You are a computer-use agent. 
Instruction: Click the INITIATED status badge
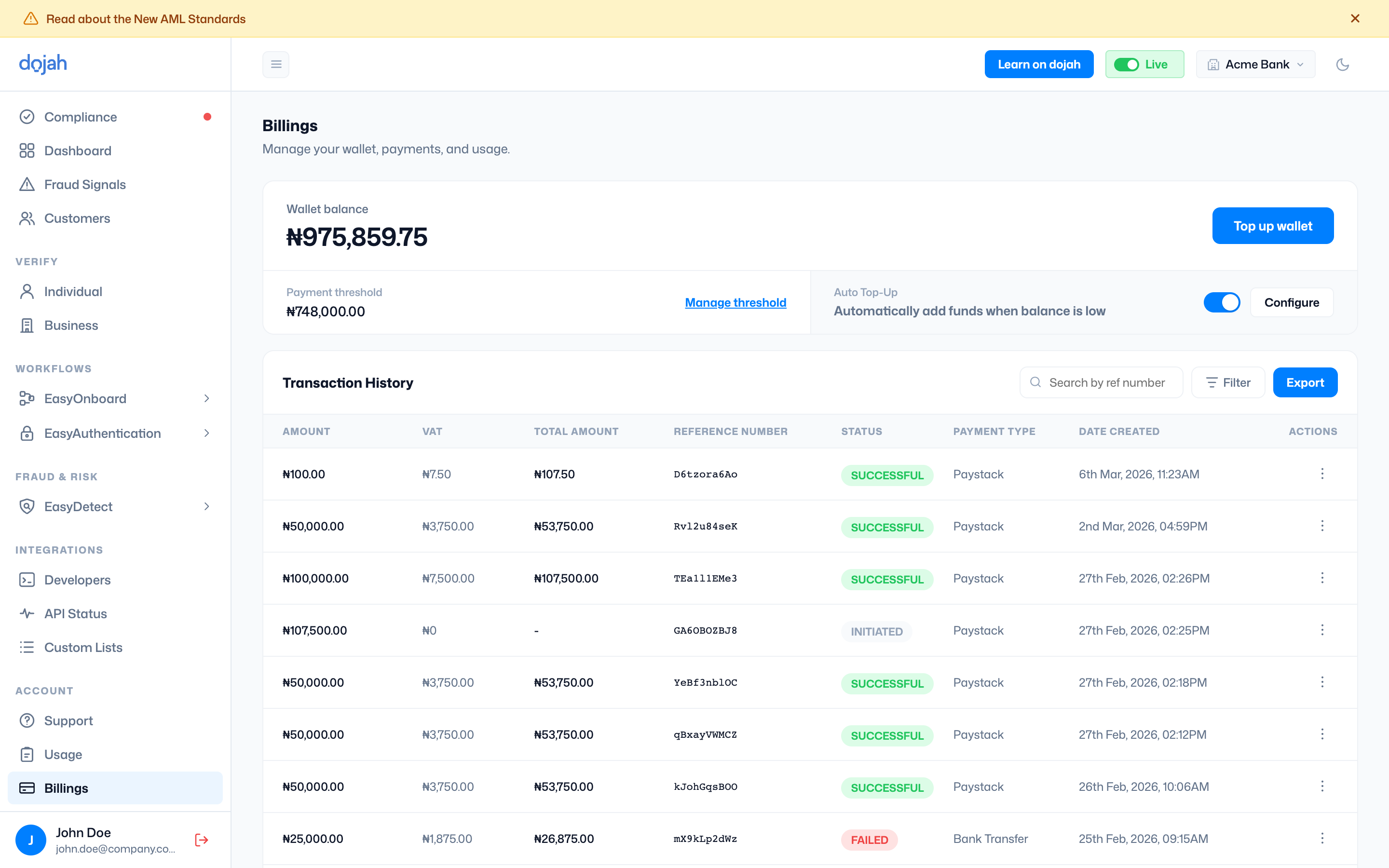876,631
